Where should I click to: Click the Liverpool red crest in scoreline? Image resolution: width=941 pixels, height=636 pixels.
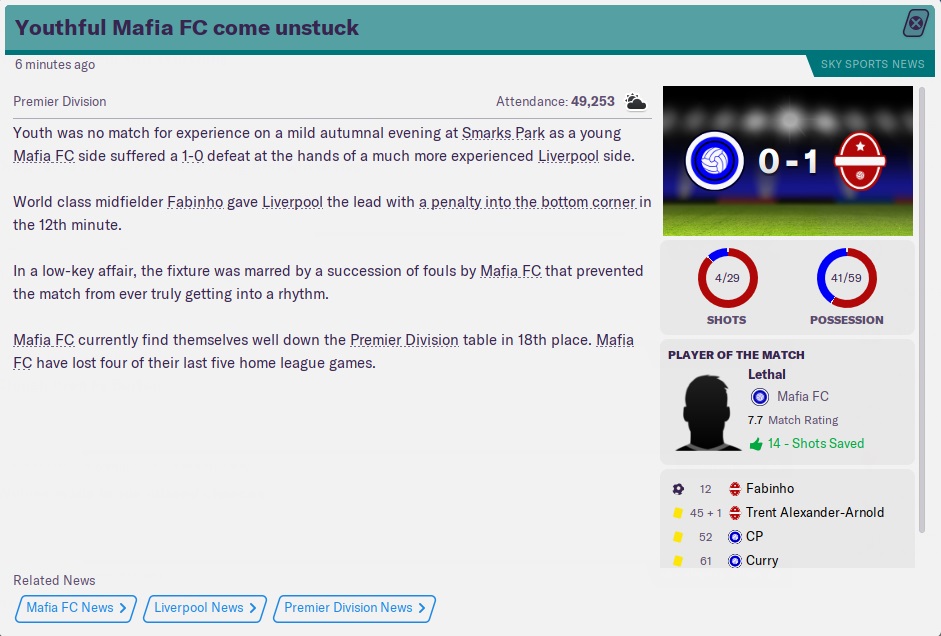(859, 161)
